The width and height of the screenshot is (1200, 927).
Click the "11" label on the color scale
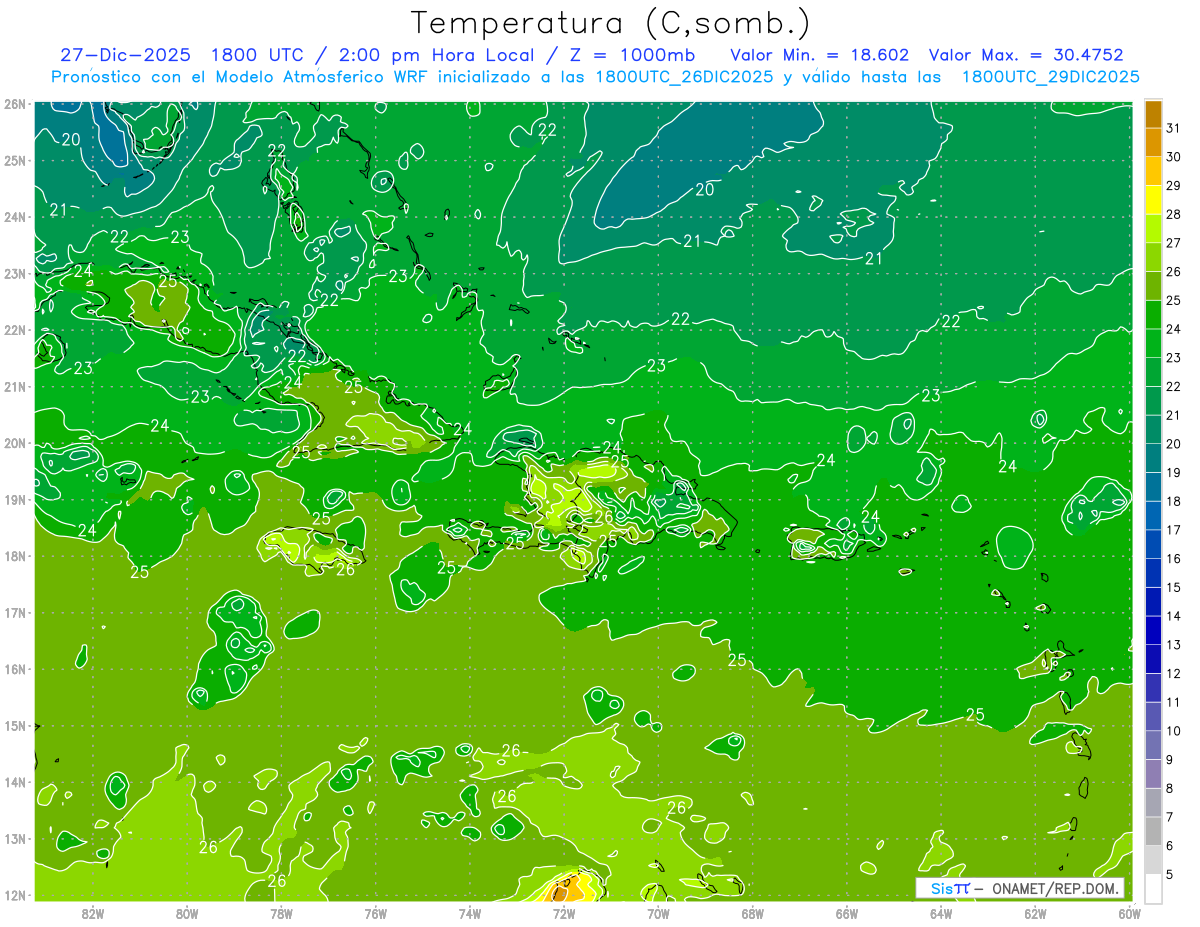(x=1173, y=703)
